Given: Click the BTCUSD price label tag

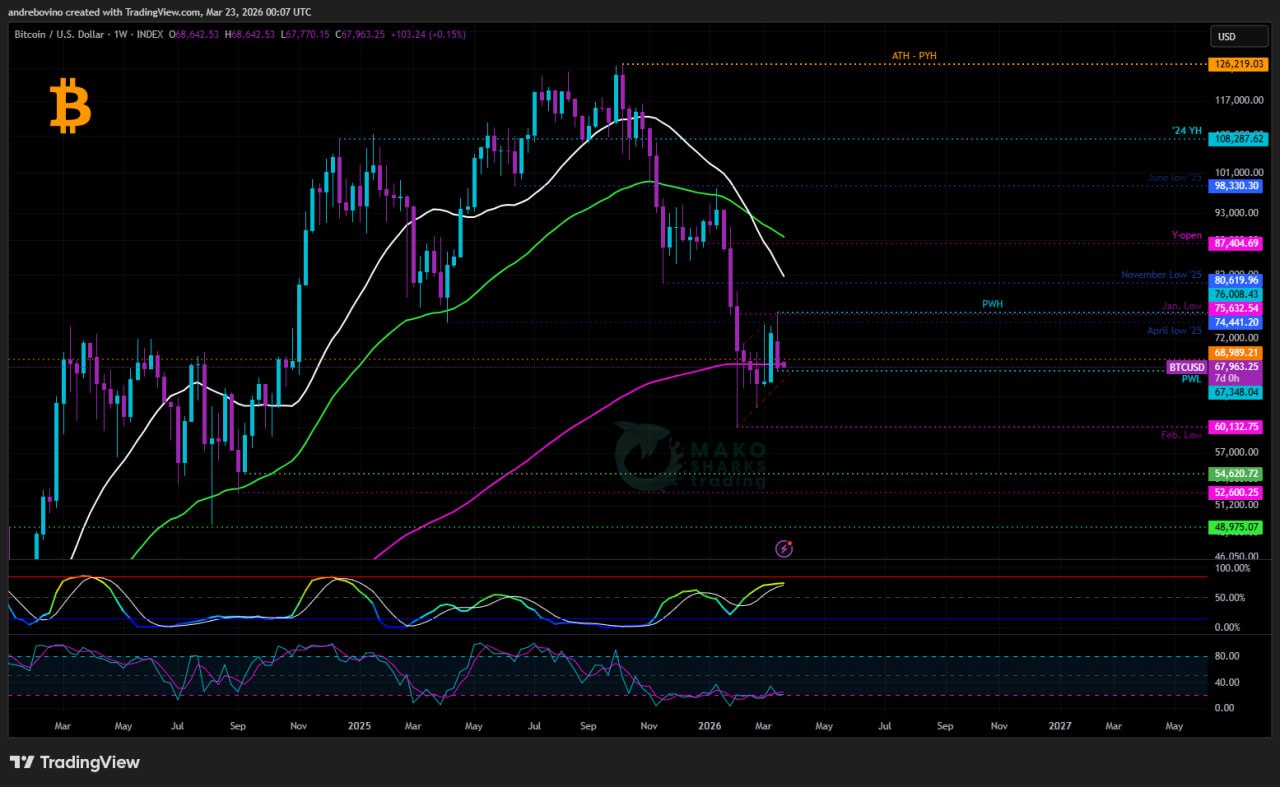Looking at the screenshot, I should pos(1186,367).
